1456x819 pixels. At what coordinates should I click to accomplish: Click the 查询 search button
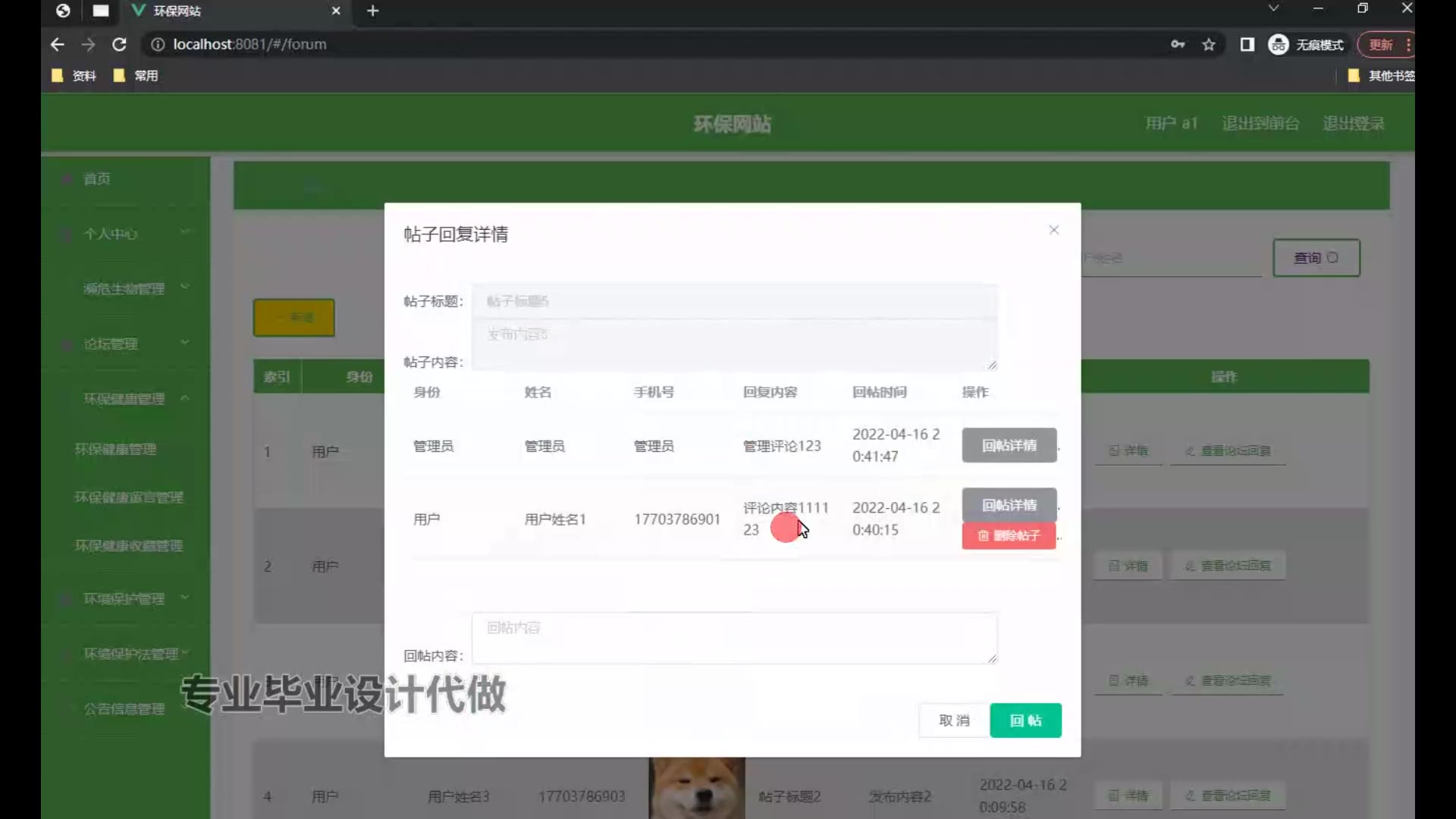coord(1316,258)
